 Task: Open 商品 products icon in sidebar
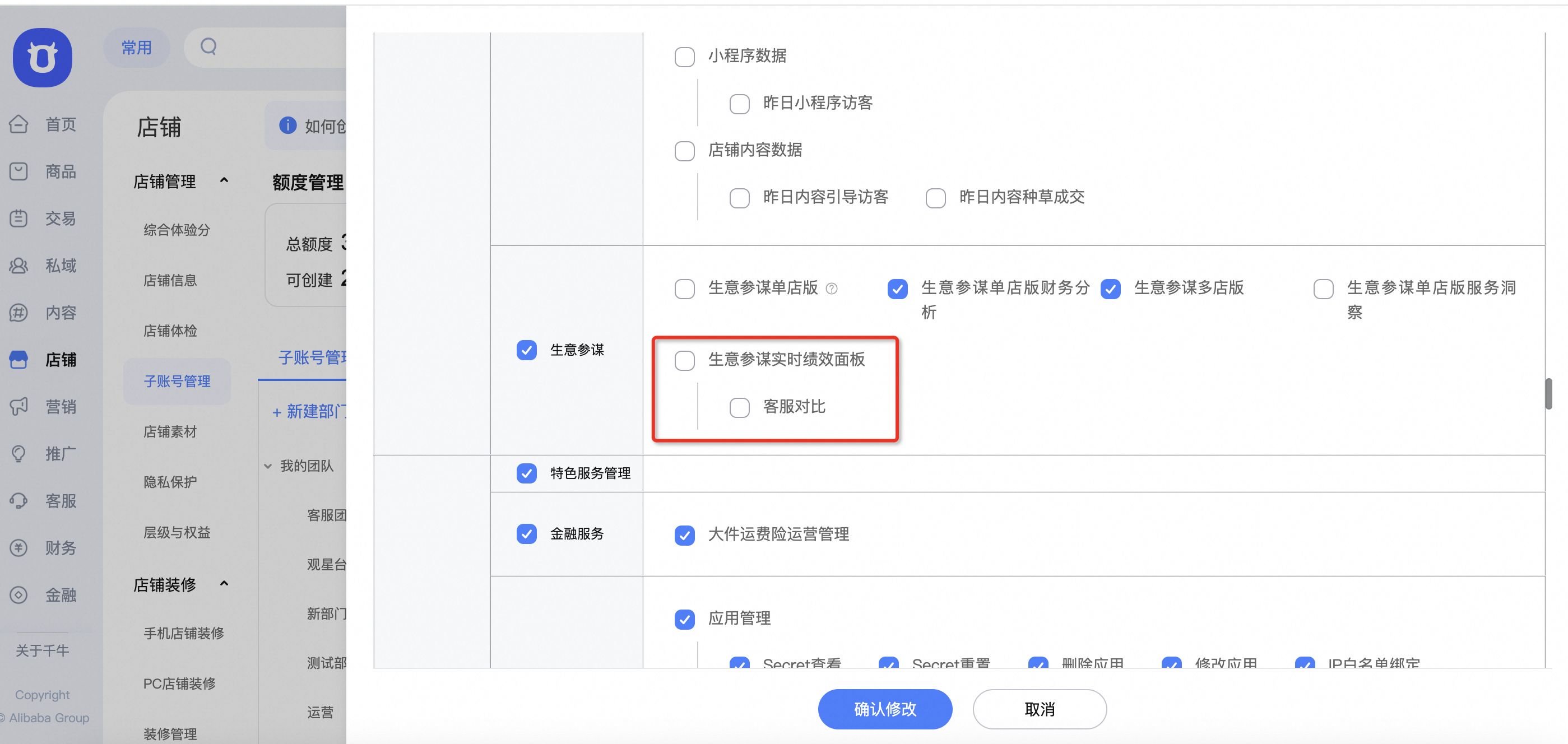pos(19,171)
